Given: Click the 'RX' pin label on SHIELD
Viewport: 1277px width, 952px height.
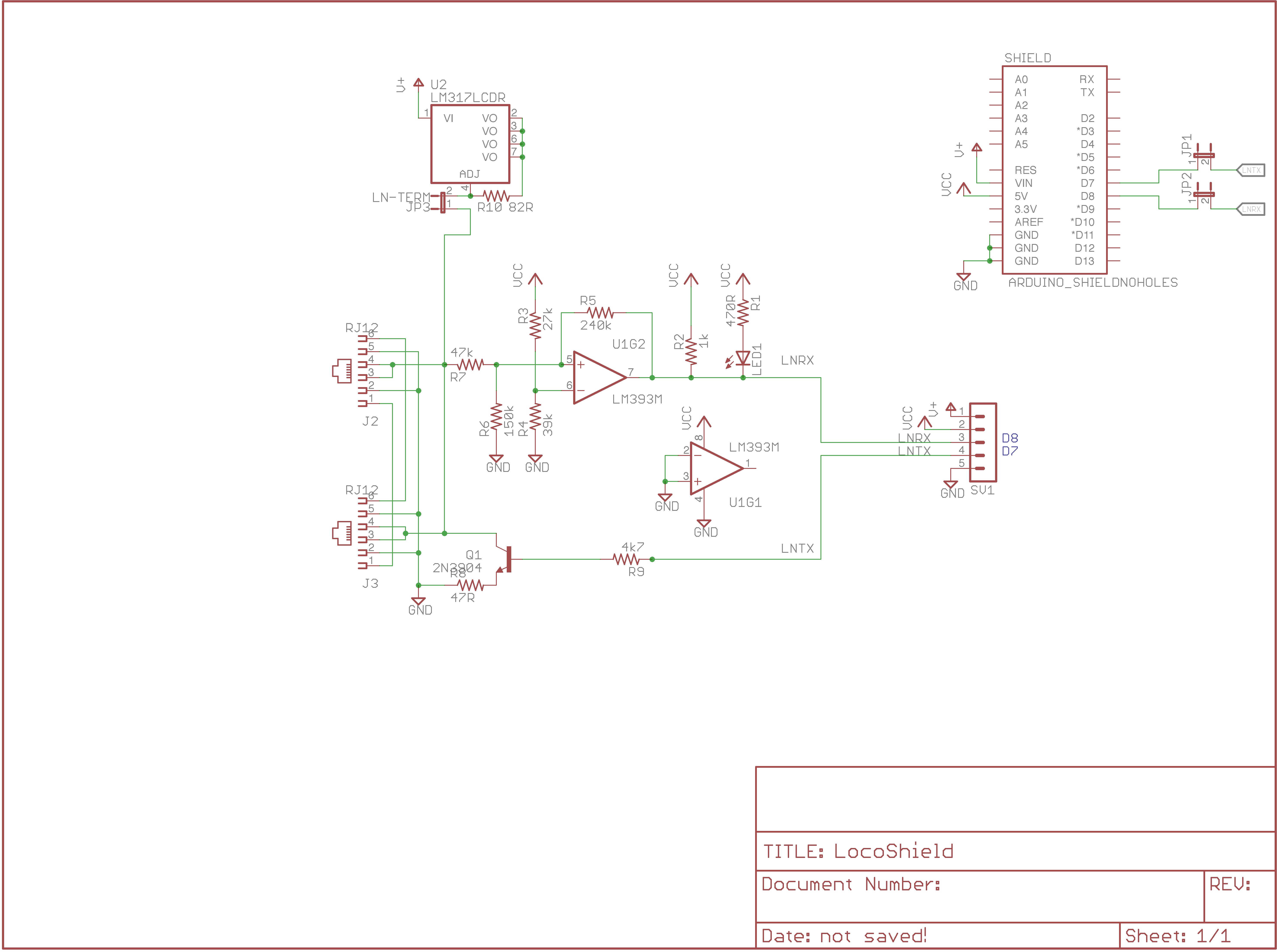Looking at the screenshot, I should [x=1087, y=80].
